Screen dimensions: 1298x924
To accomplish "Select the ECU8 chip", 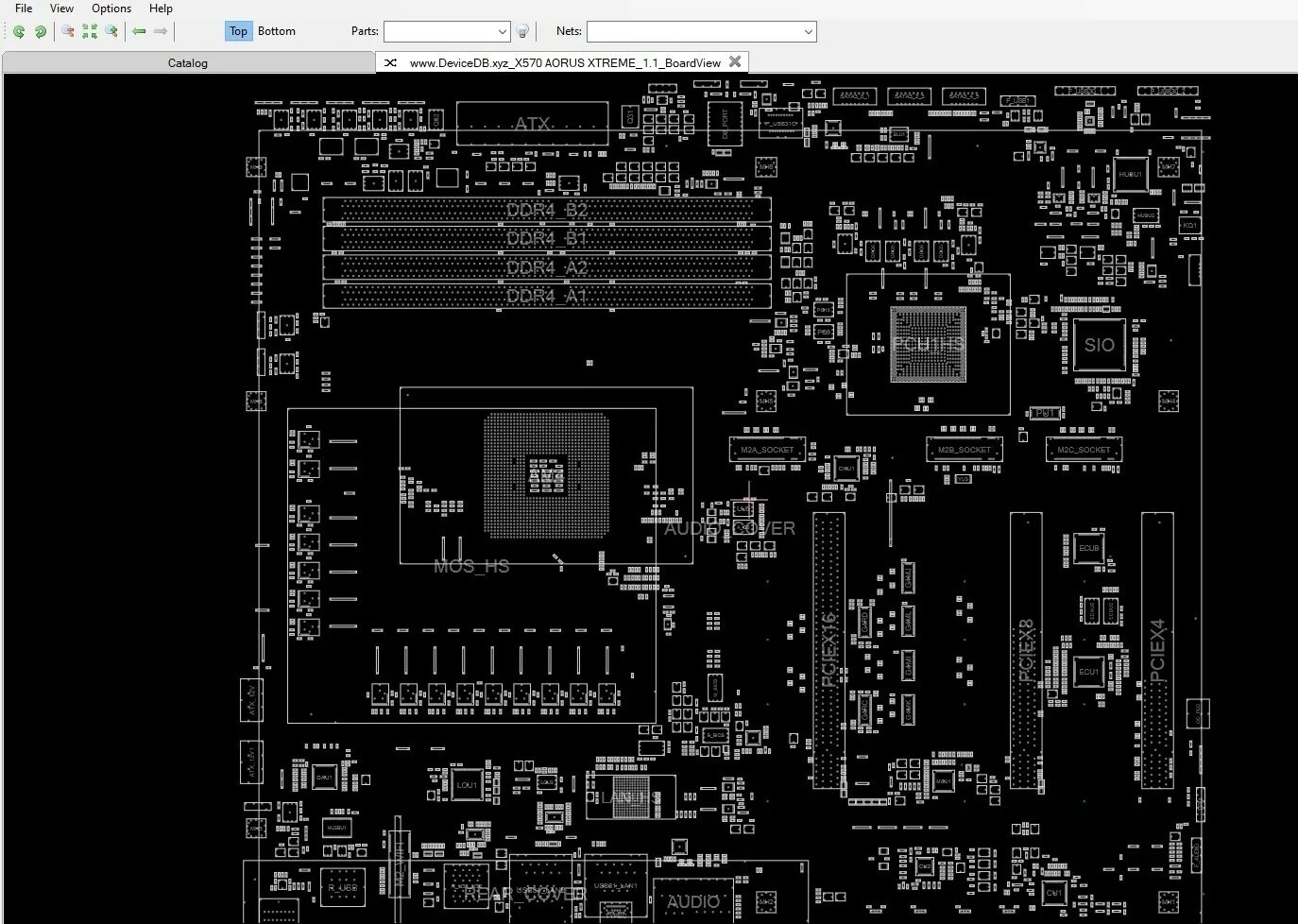I will 1089,548.
